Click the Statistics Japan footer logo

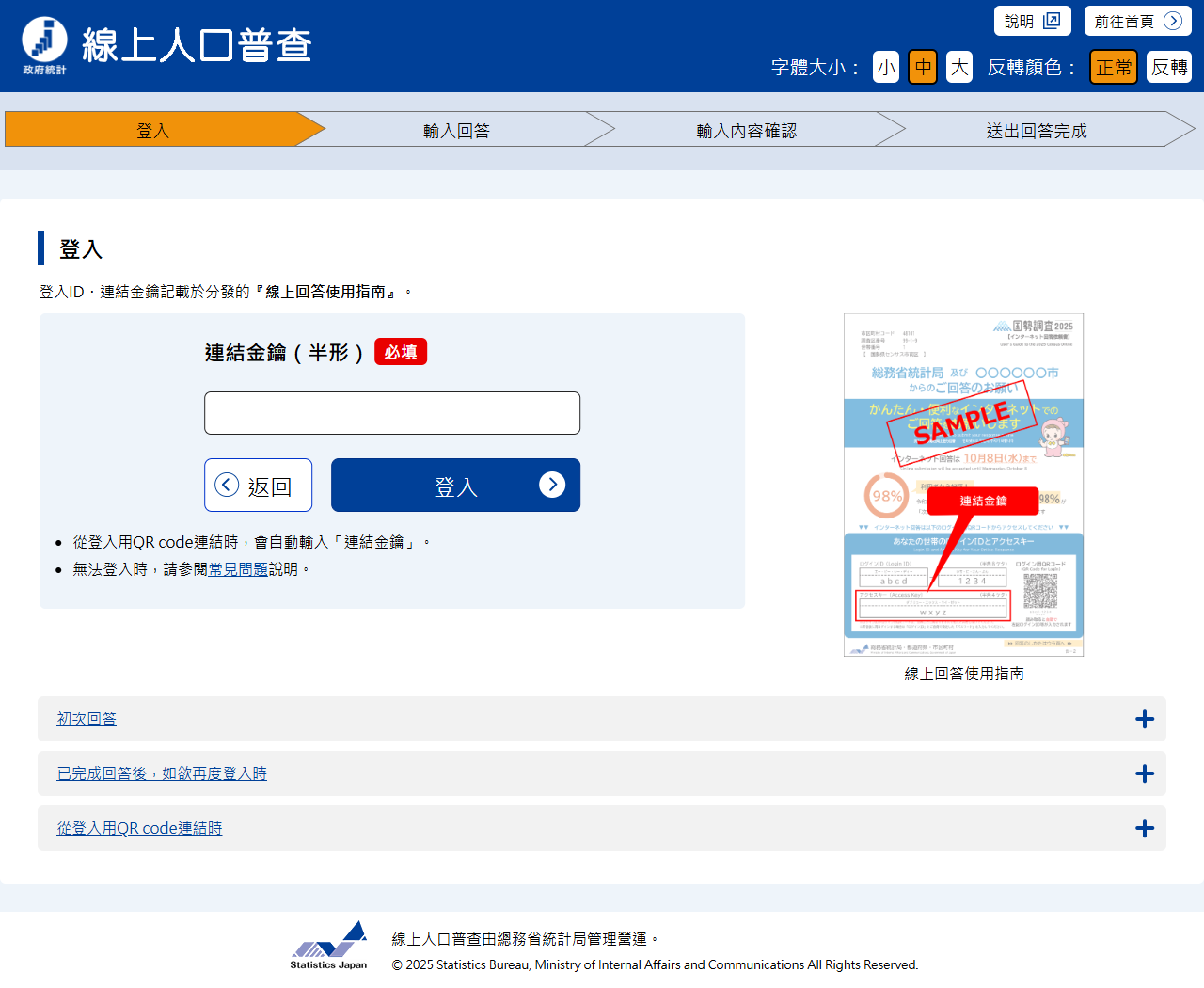point(328,945)
